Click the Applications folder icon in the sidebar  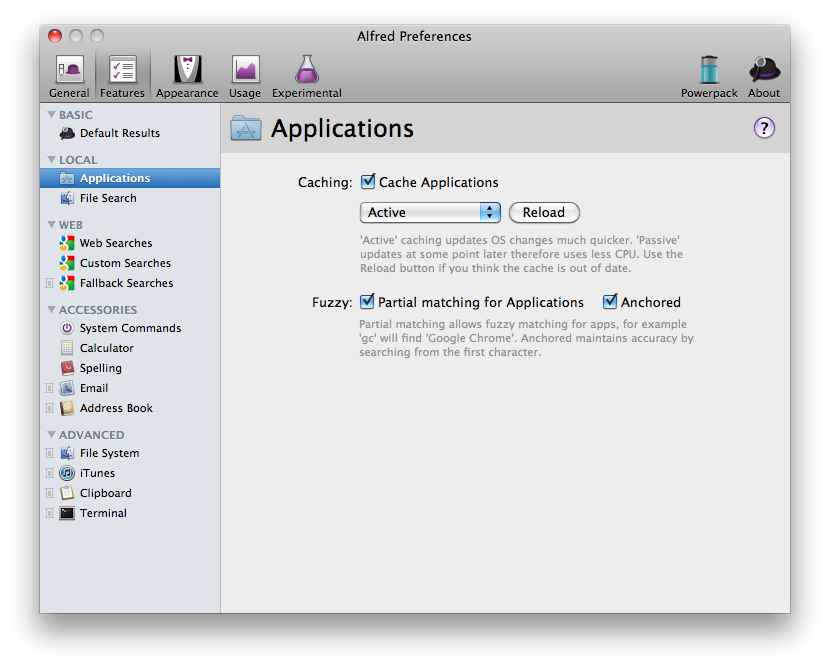(x=67, y=178)
